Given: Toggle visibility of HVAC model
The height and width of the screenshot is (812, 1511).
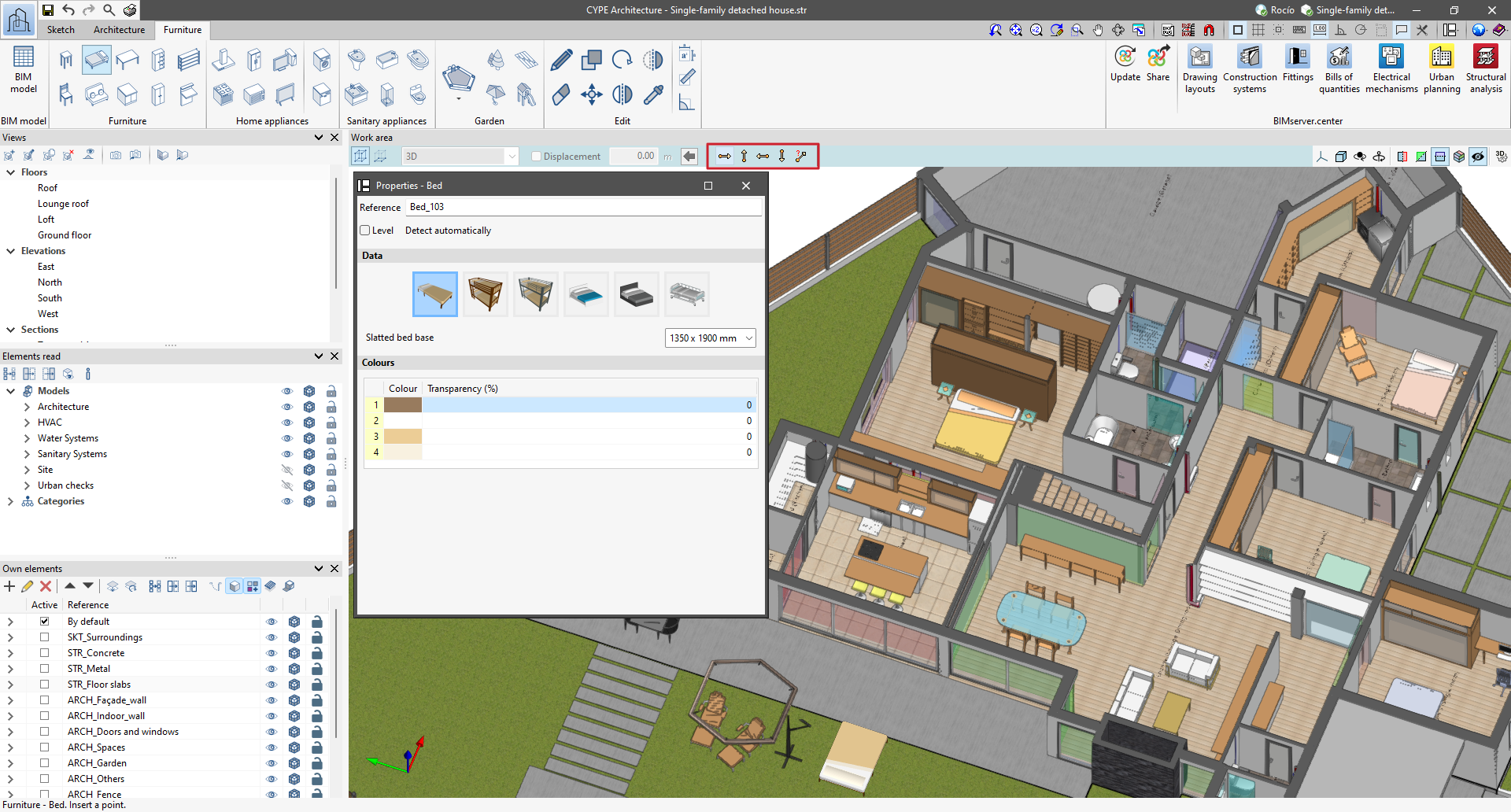Looking at the screenshot, I should pos(287,423).
